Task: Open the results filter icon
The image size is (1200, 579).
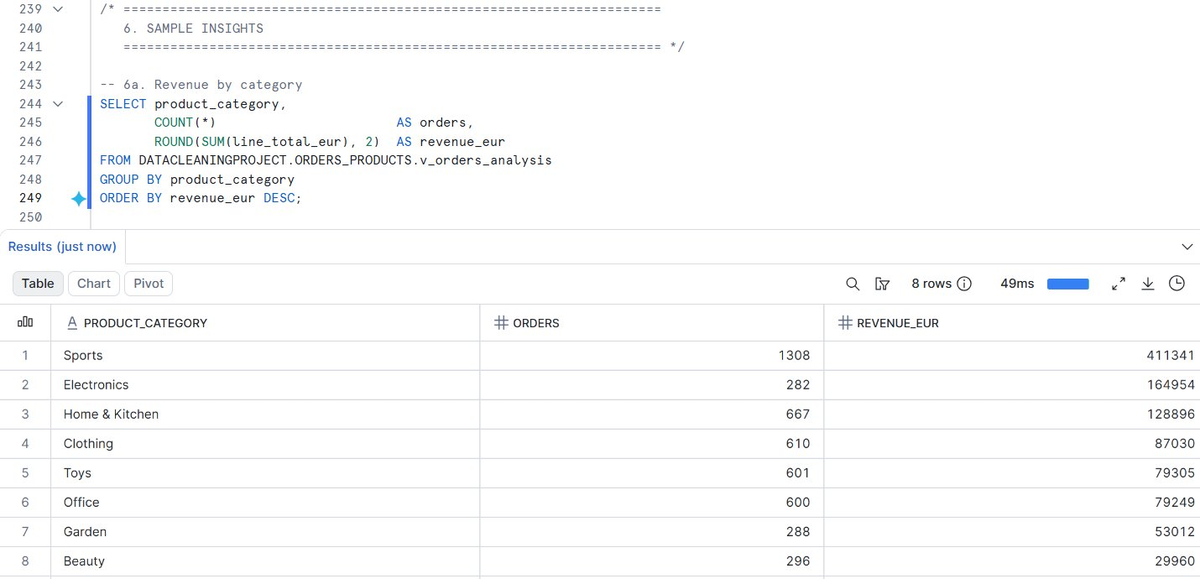Action: tap(882, 284)
